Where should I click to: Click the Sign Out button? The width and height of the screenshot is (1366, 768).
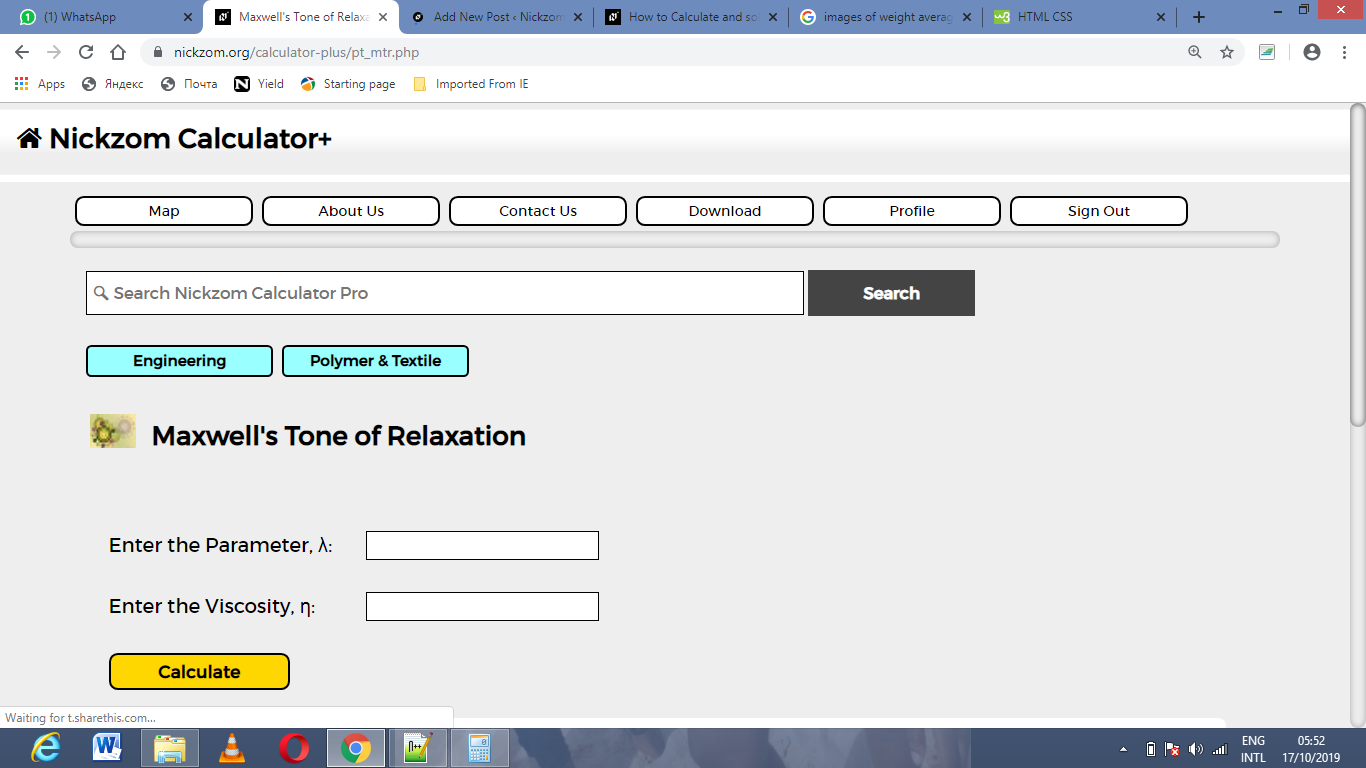click(x=1099, y=211)
